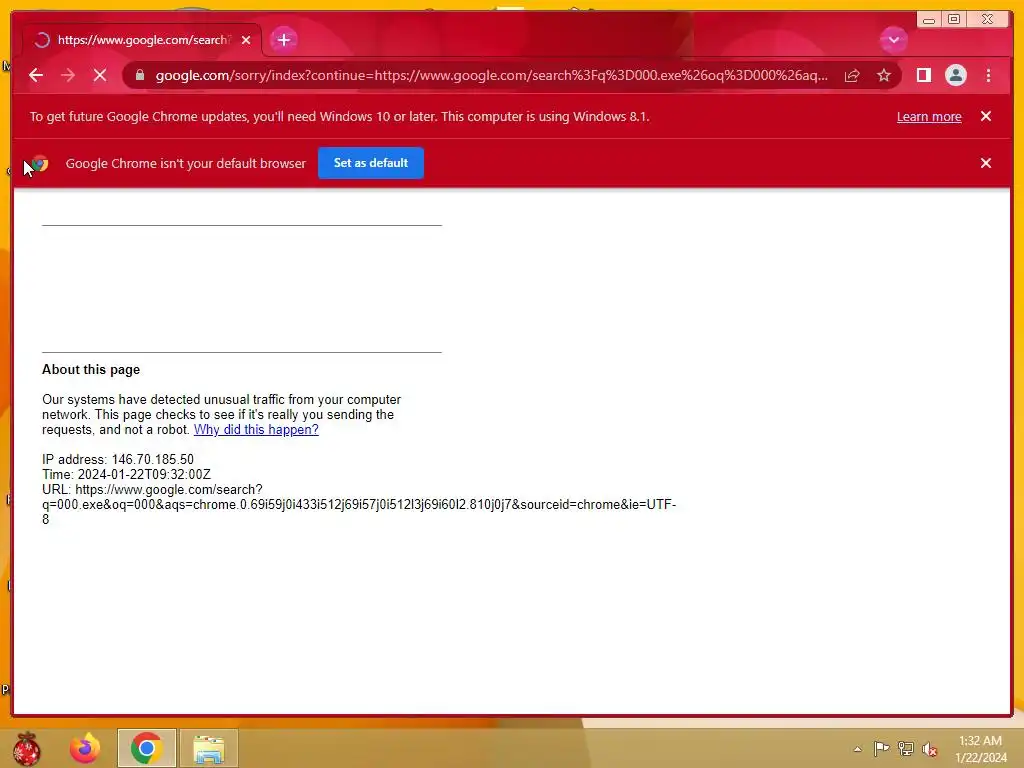
Task: Set Chrome as default browser
Action: pos(370,163)
